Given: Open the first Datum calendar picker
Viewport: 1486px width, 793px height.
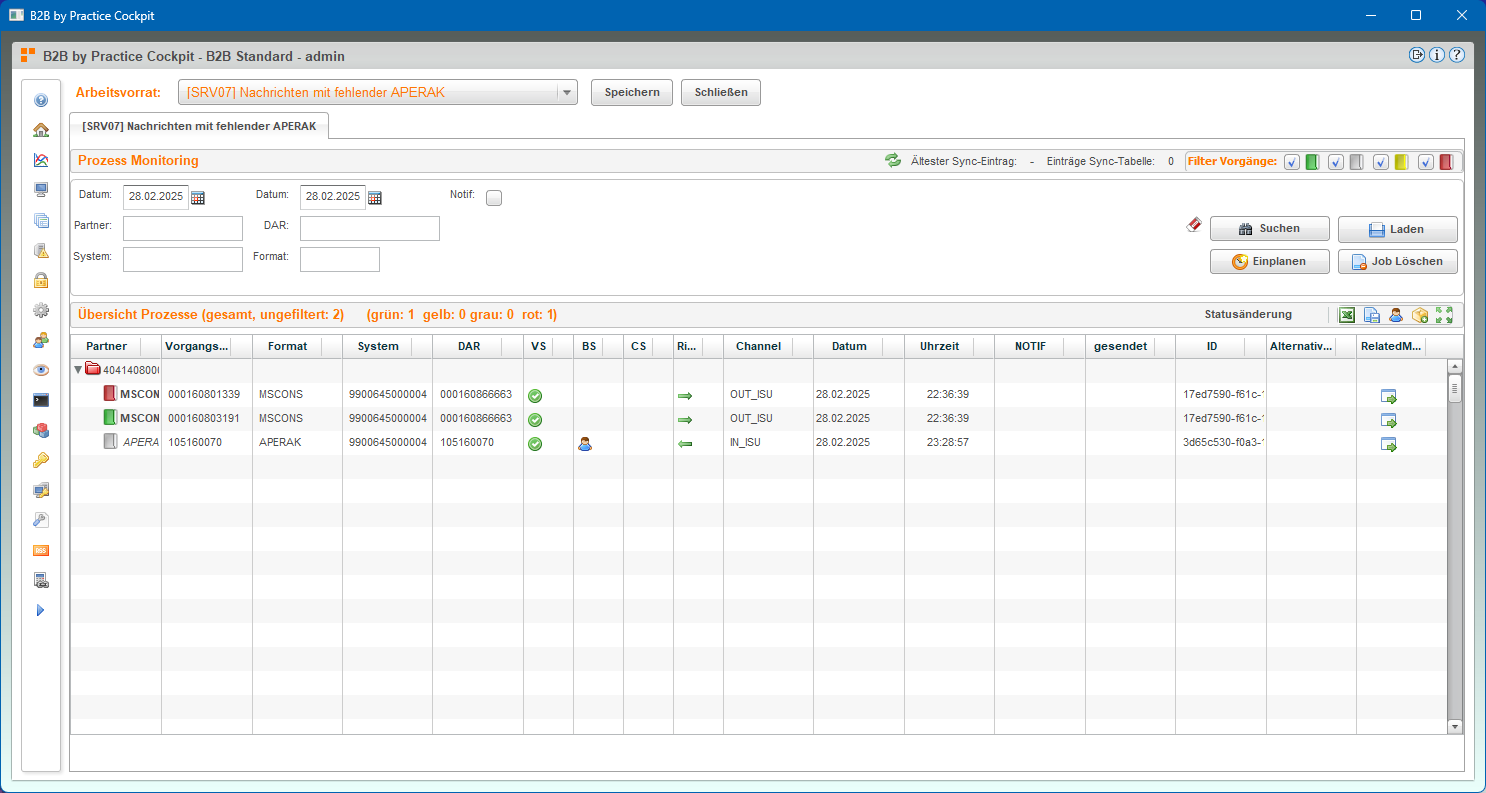Looking at the screenshot, I should coord(198,198).
